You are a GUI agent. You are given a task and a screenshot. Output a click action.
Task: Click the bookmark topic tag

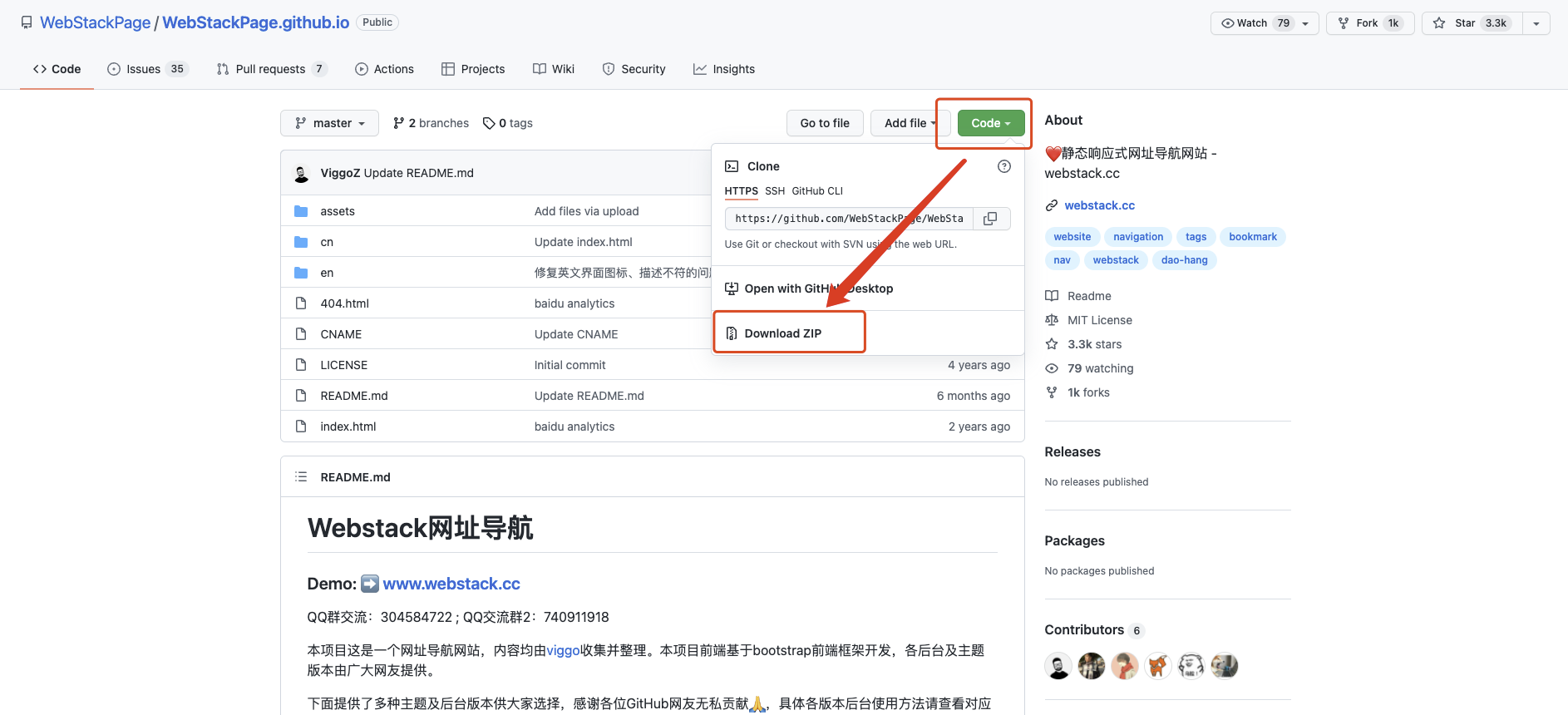pyautogui.click(x=1253, y=237)
